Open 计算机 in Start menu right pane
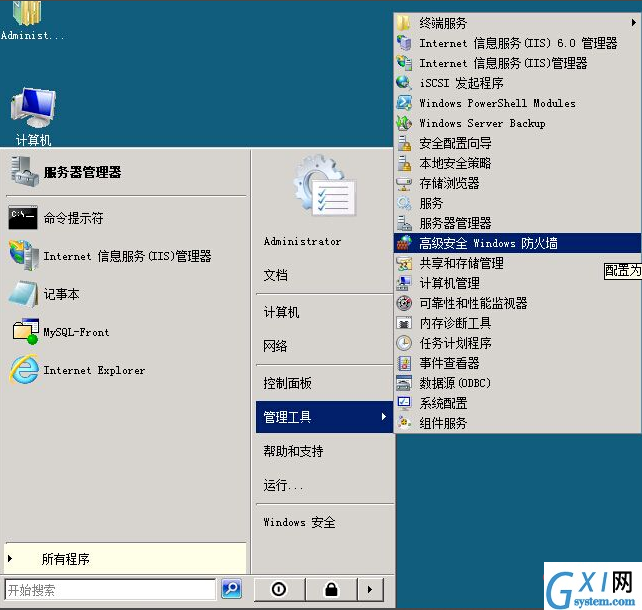This screenshot has height=610, width=642. pos(281,312)
